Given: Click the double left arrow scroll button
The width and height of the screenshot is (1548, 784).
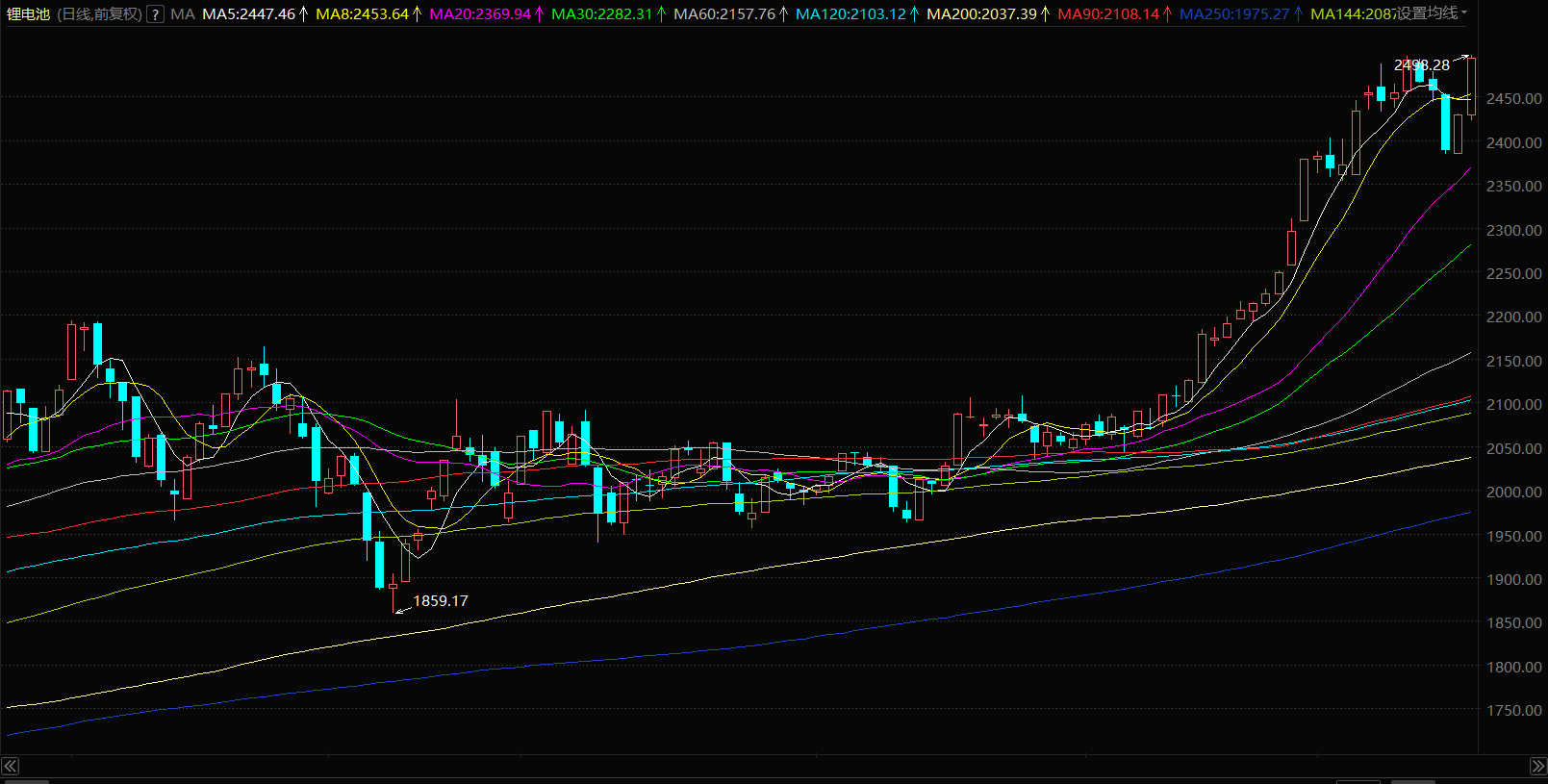Looking at the screenshot, I should [10, 766].
